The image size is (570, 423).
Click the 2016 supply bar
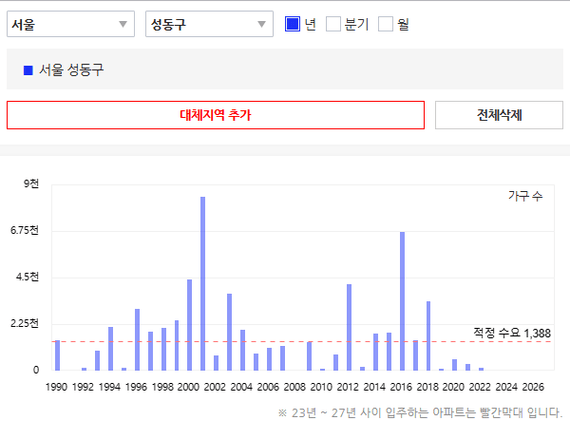(x=402, y=301)
